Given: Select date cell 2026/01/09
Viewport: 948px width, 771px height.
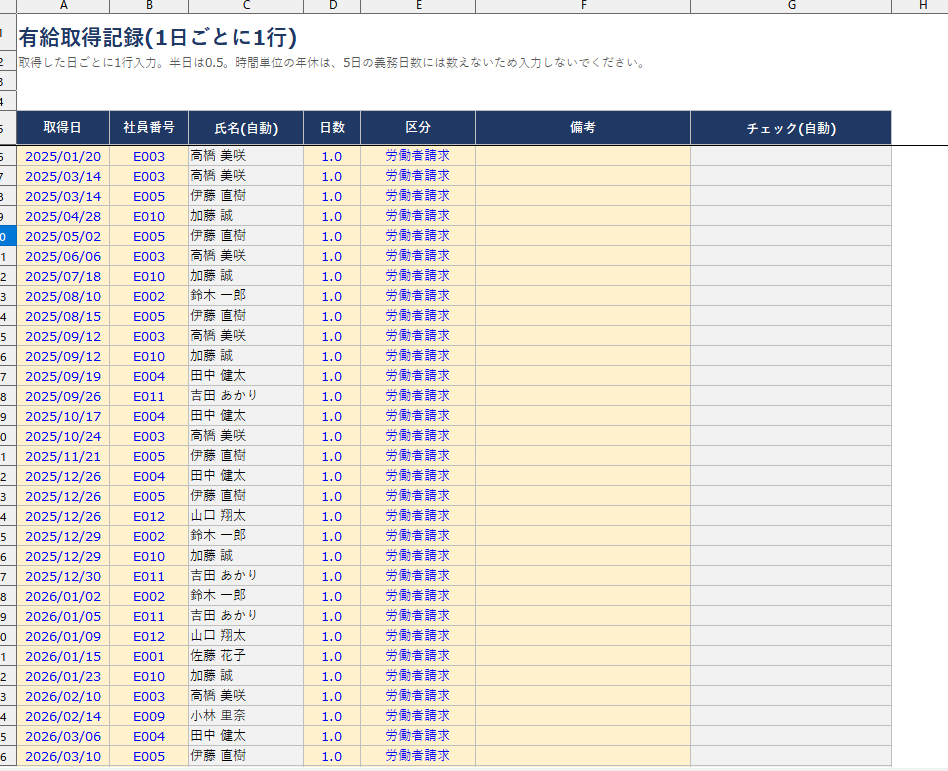Looking at the screenshot, I should coord(63,636).
